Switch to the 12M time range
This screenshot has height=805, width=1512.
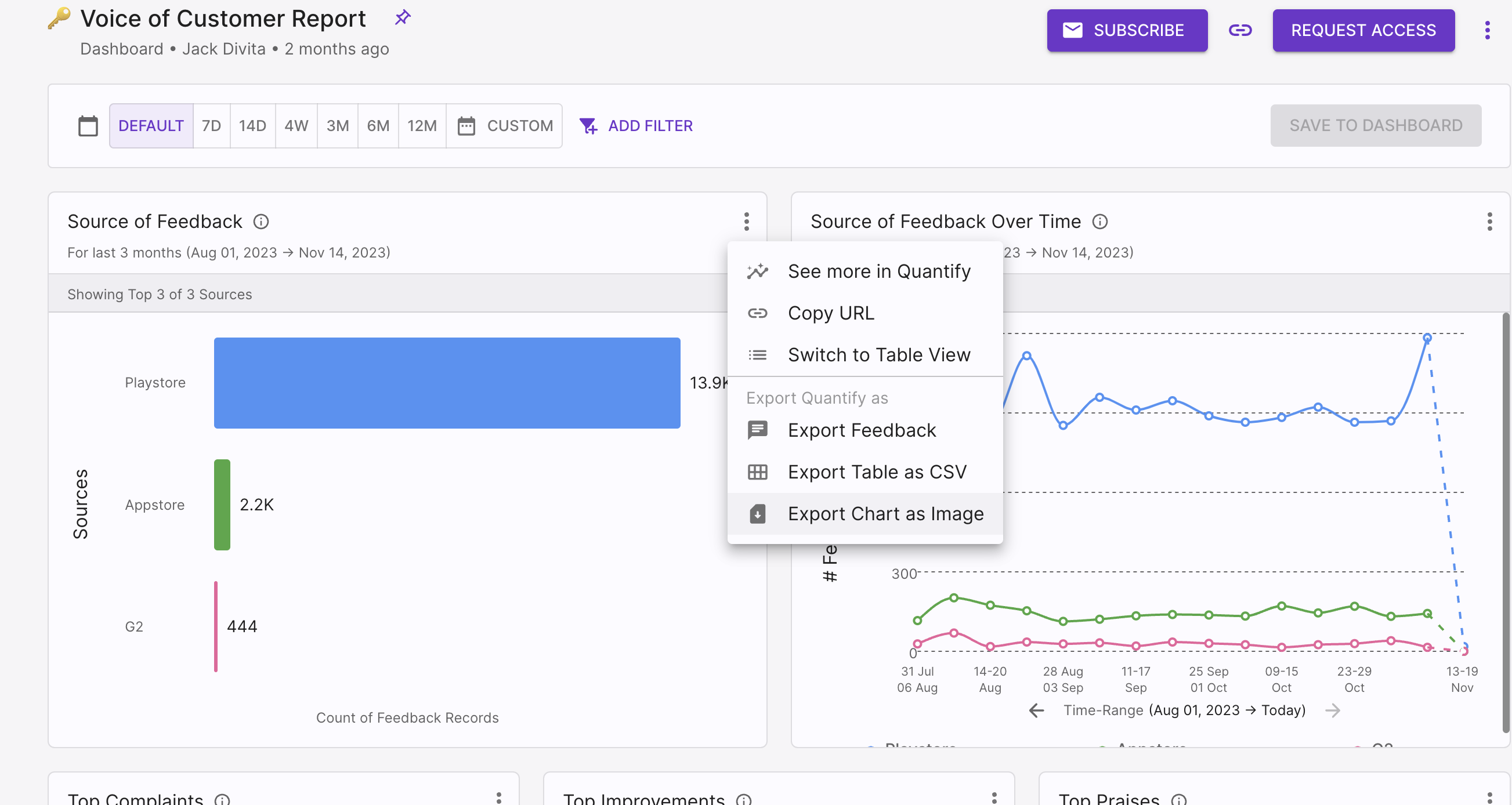click(x=421, y=125)
